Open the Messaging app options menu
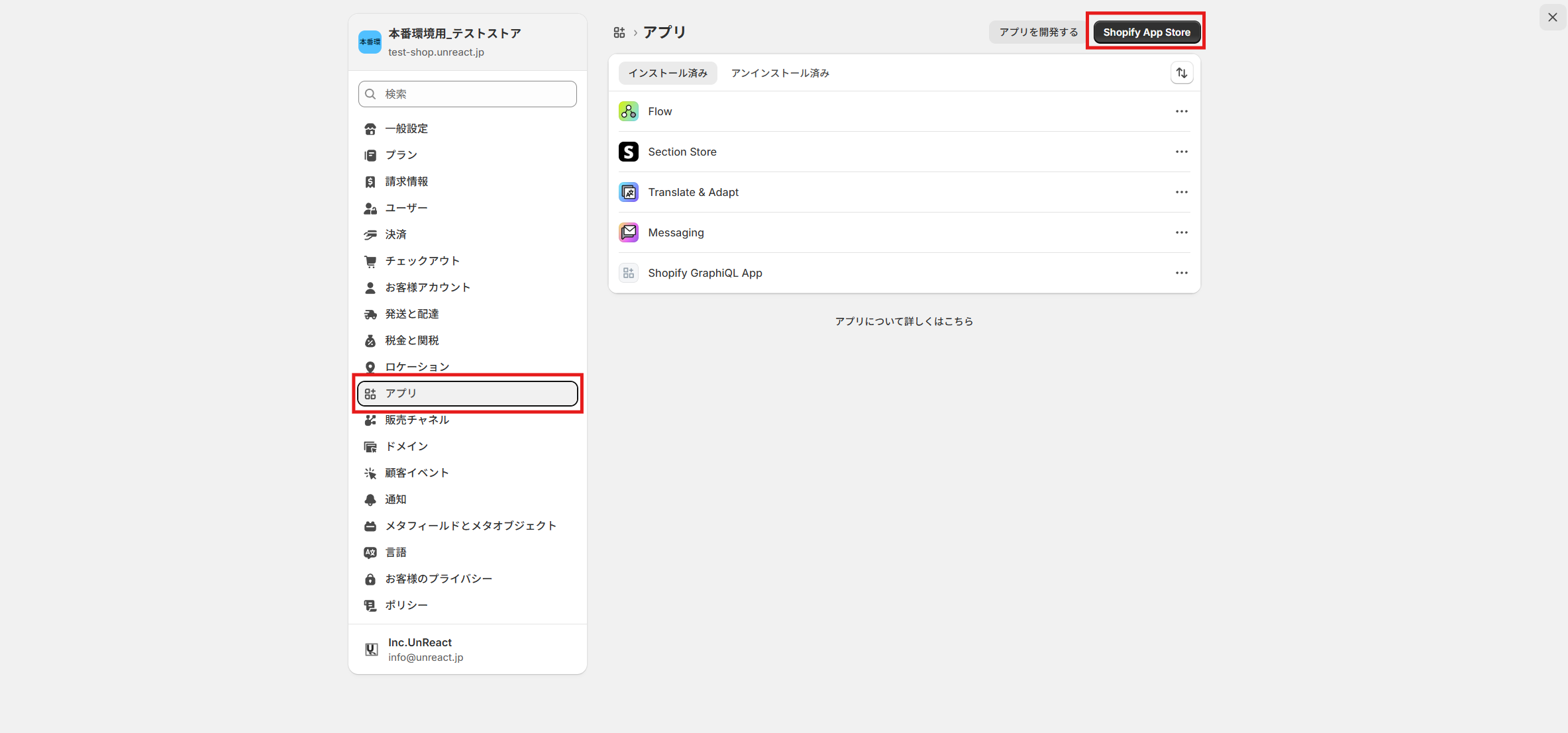 click(x=1182, y=232)
